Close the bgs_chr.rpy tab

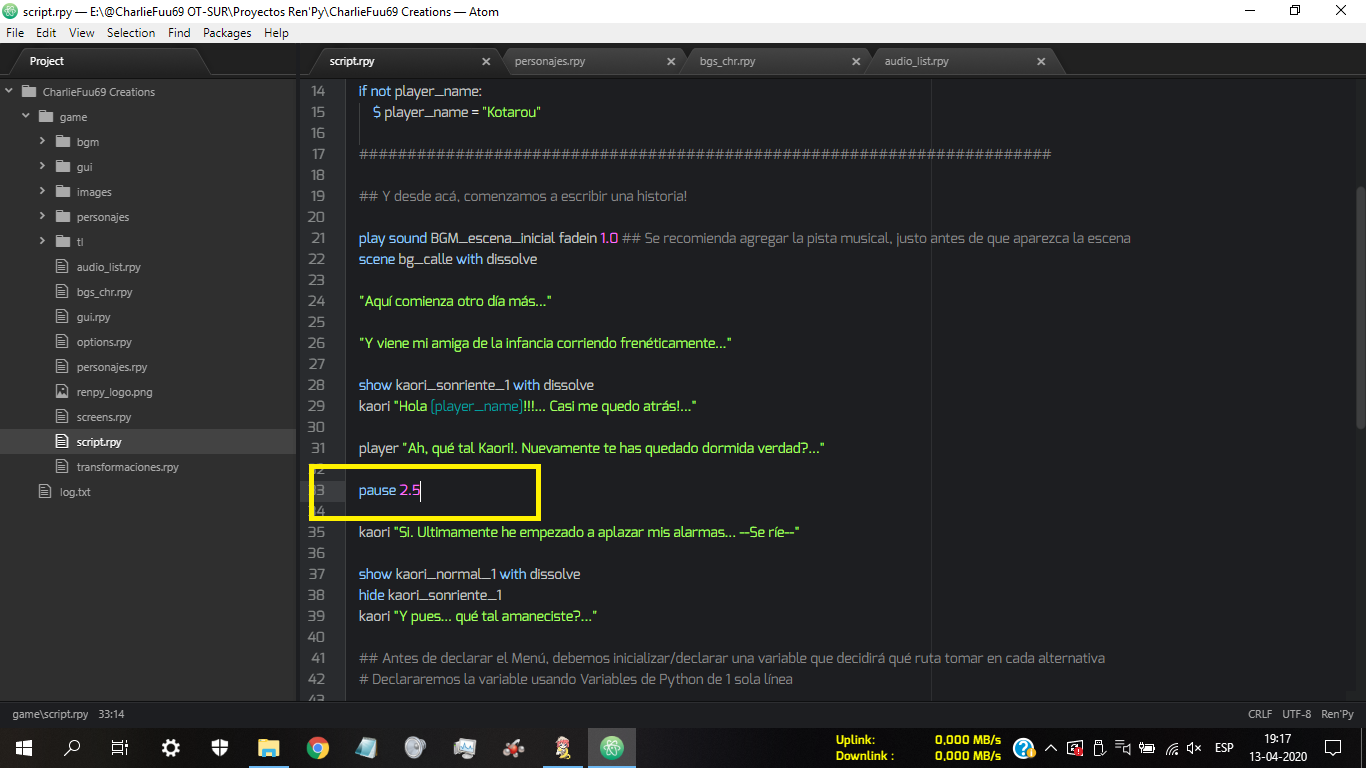(856, 61)
